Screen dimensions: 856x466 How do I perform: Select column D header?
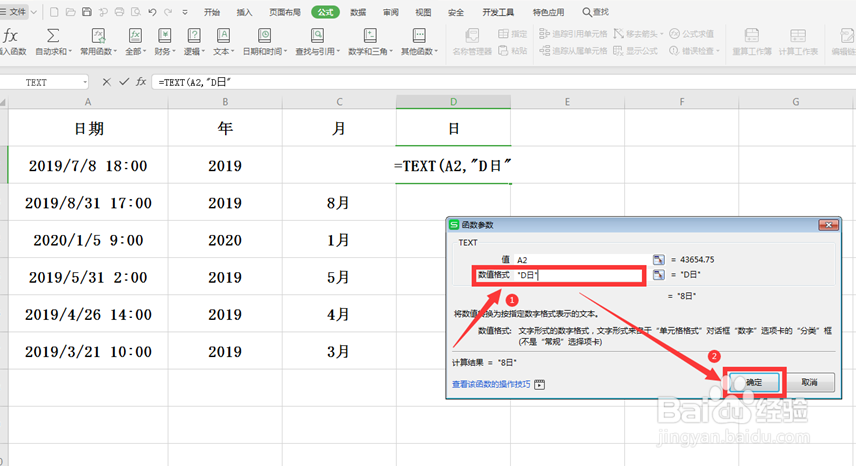[453, 101]
